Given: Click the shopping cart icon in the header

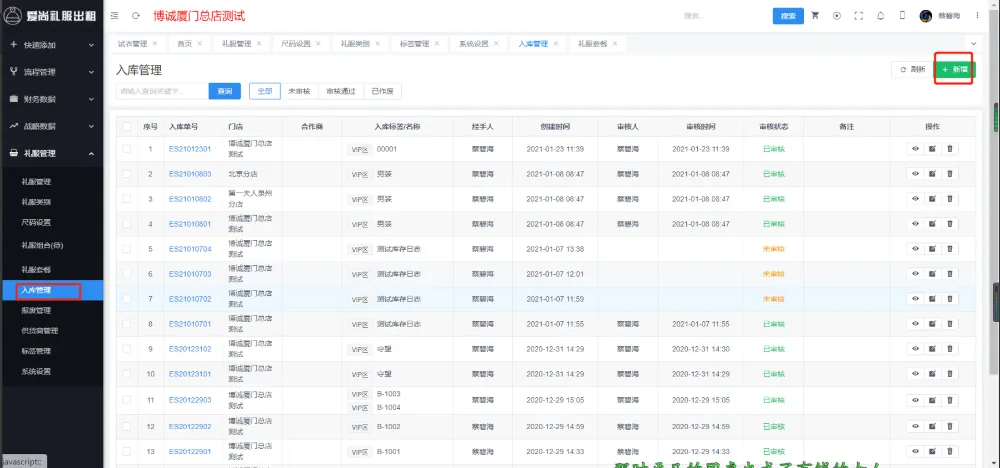Looking at the screenshot, I should (815, 16).
